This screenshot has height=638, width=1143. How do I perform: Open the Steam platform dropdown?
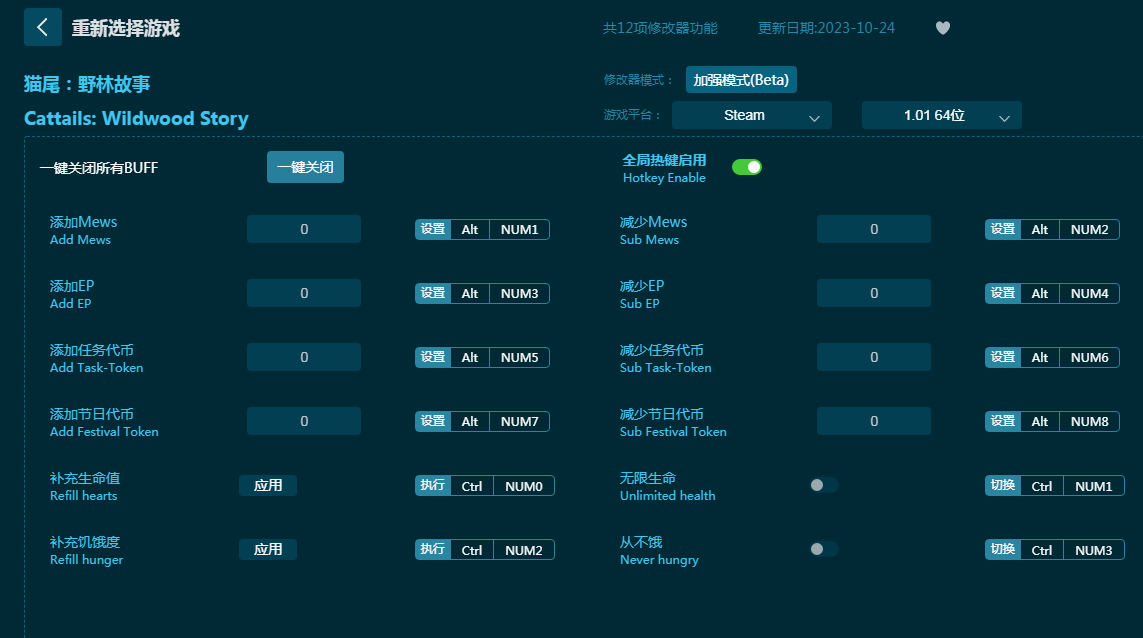click(751, 115)
